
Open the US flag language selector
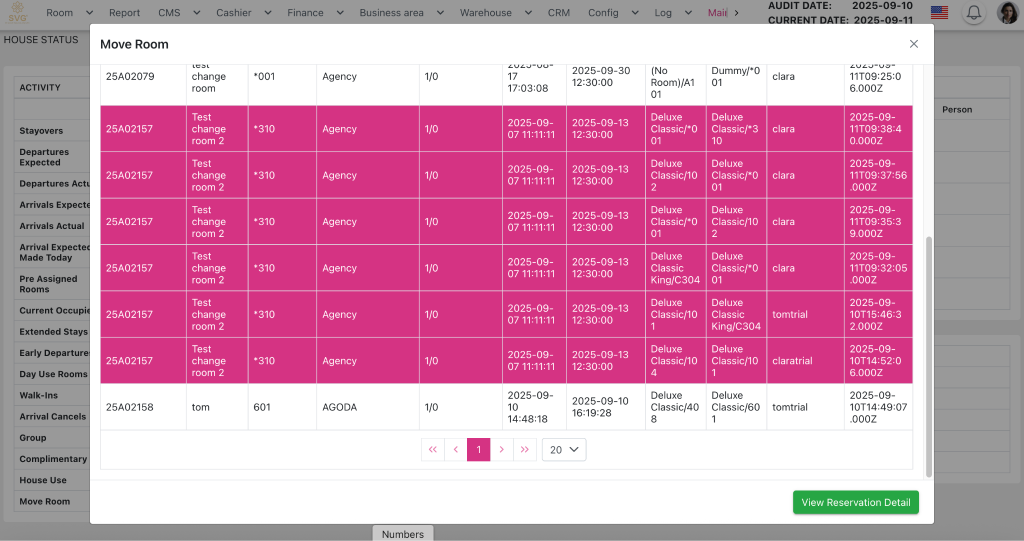939,13
